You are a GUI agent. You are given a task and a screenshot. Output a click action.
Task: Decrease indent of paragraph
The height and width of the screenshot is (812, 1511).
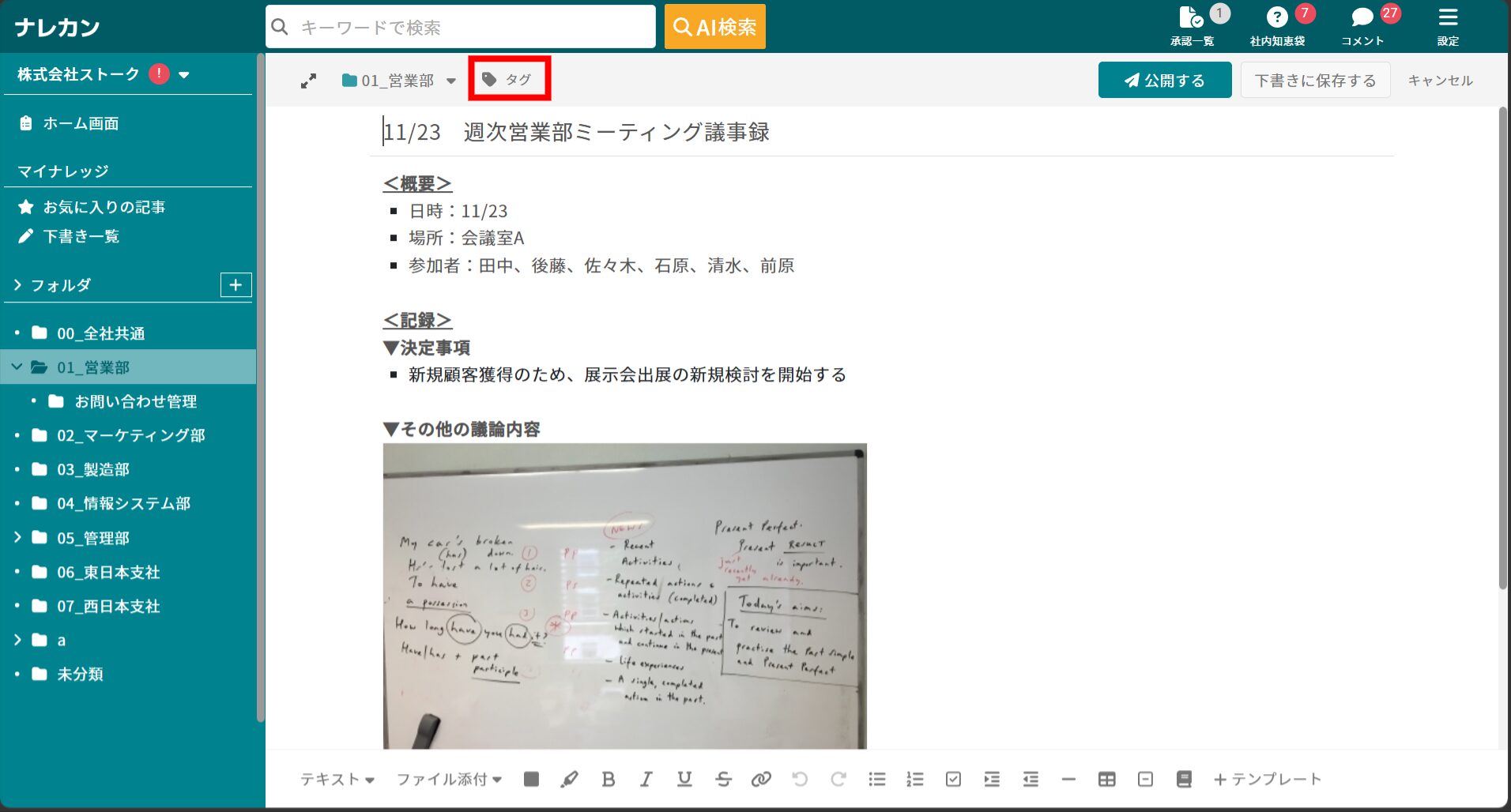point(1031,780)
